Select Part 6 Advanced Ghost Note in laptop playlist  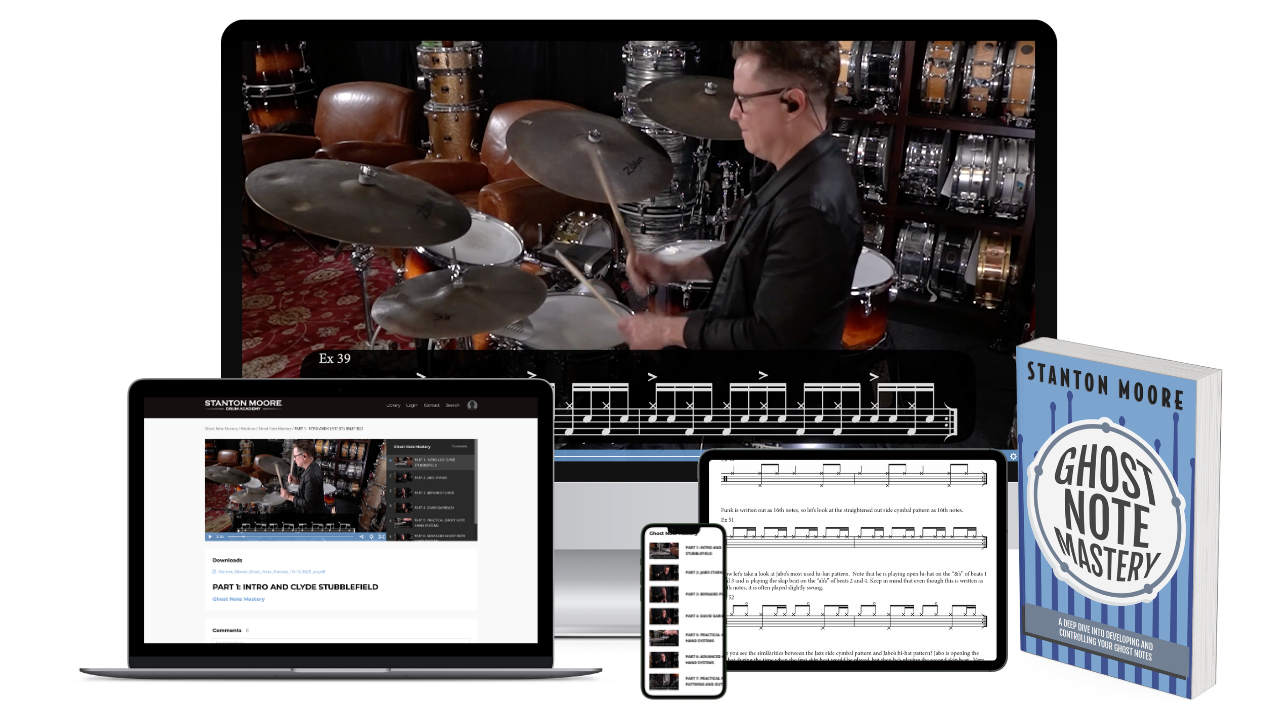[x=431, y=535]
